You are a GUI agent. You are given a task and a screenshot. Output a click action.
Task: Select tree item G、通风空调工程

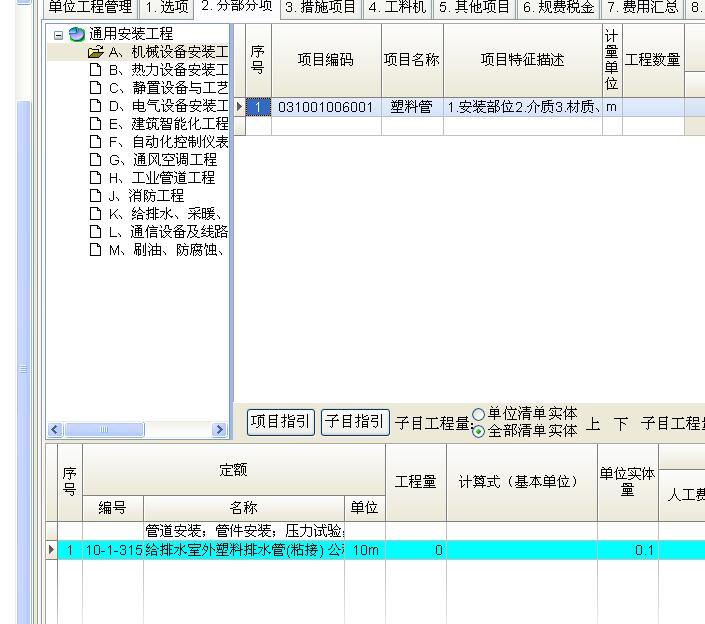163,160
